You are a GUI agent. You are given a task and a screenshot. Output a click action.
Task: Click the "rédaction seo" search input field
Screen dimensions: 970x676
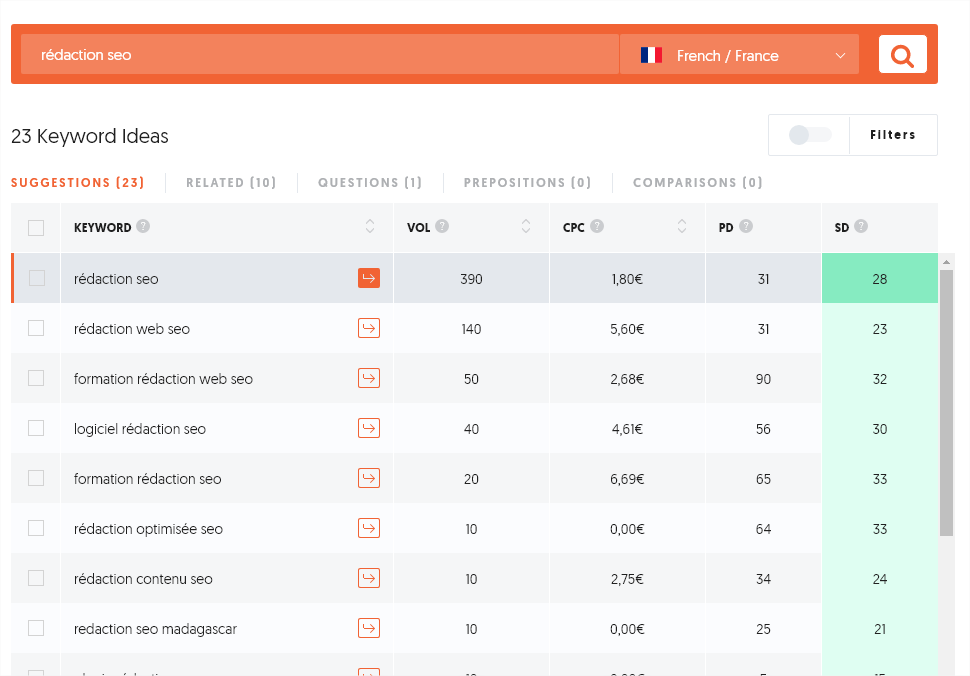click(320, 55)
